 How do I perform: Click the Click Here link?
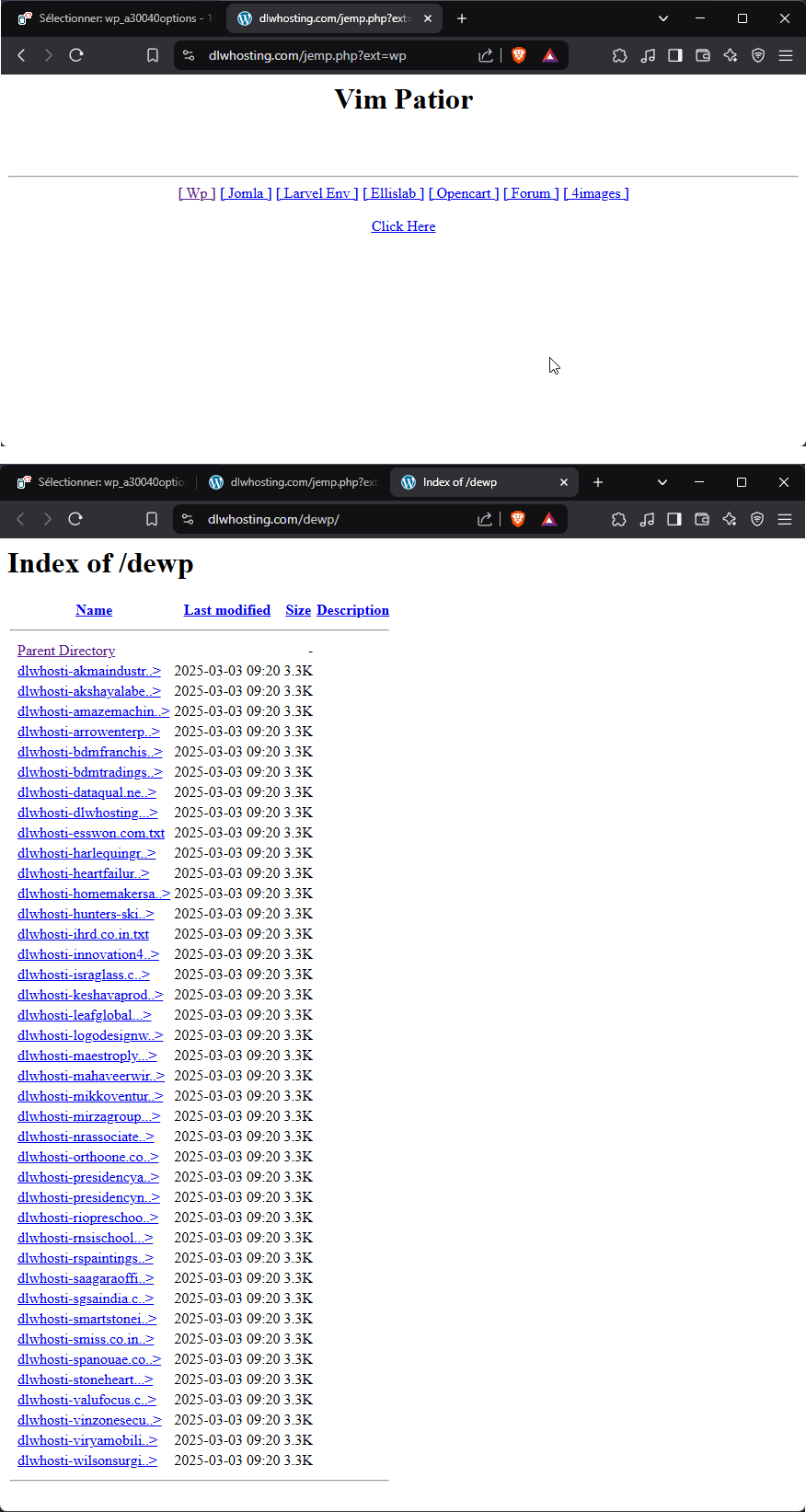[403, 226]
